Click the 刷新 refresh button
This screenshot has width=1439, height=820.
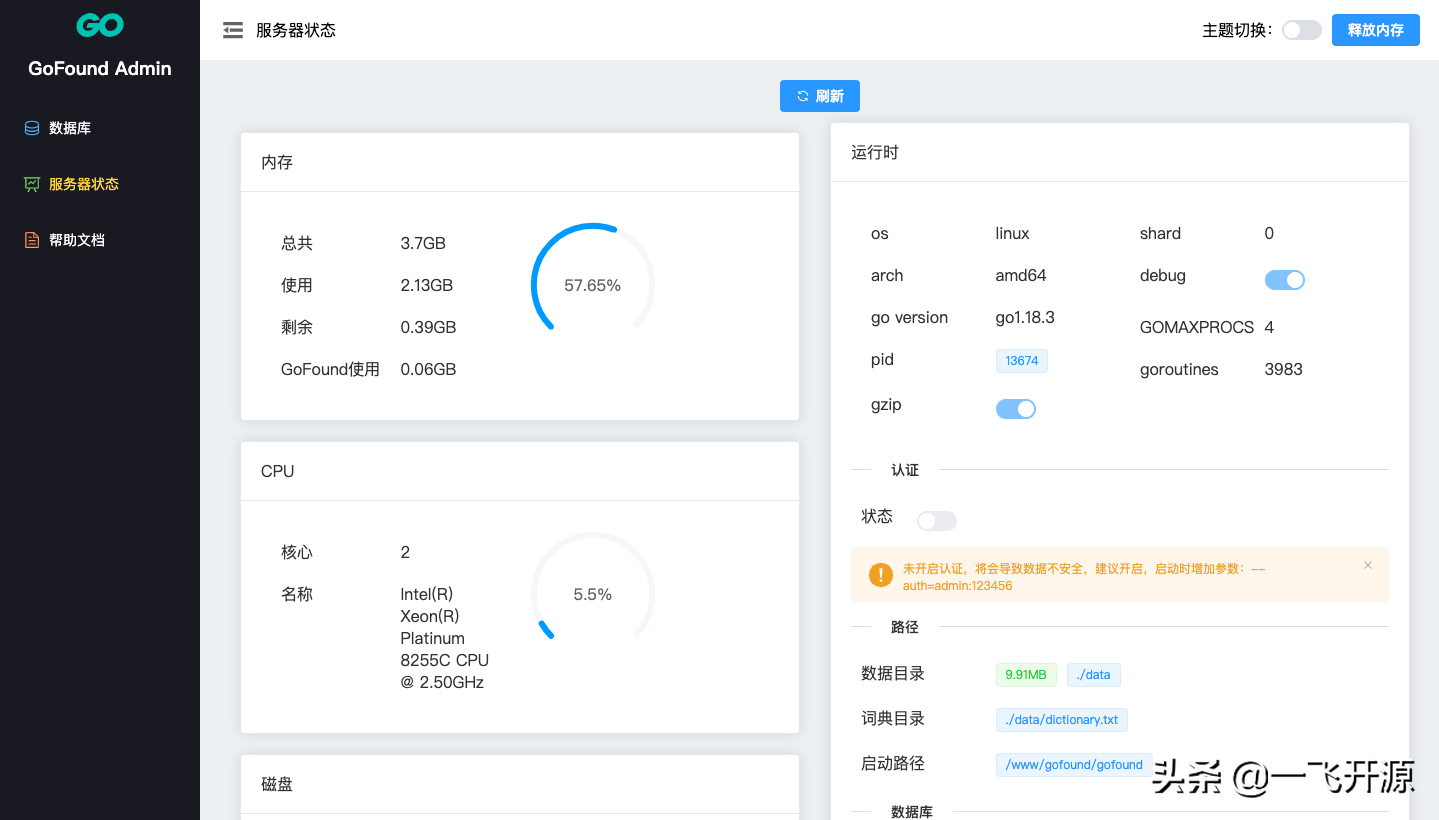pyautogui.click(x=820, y=96)
